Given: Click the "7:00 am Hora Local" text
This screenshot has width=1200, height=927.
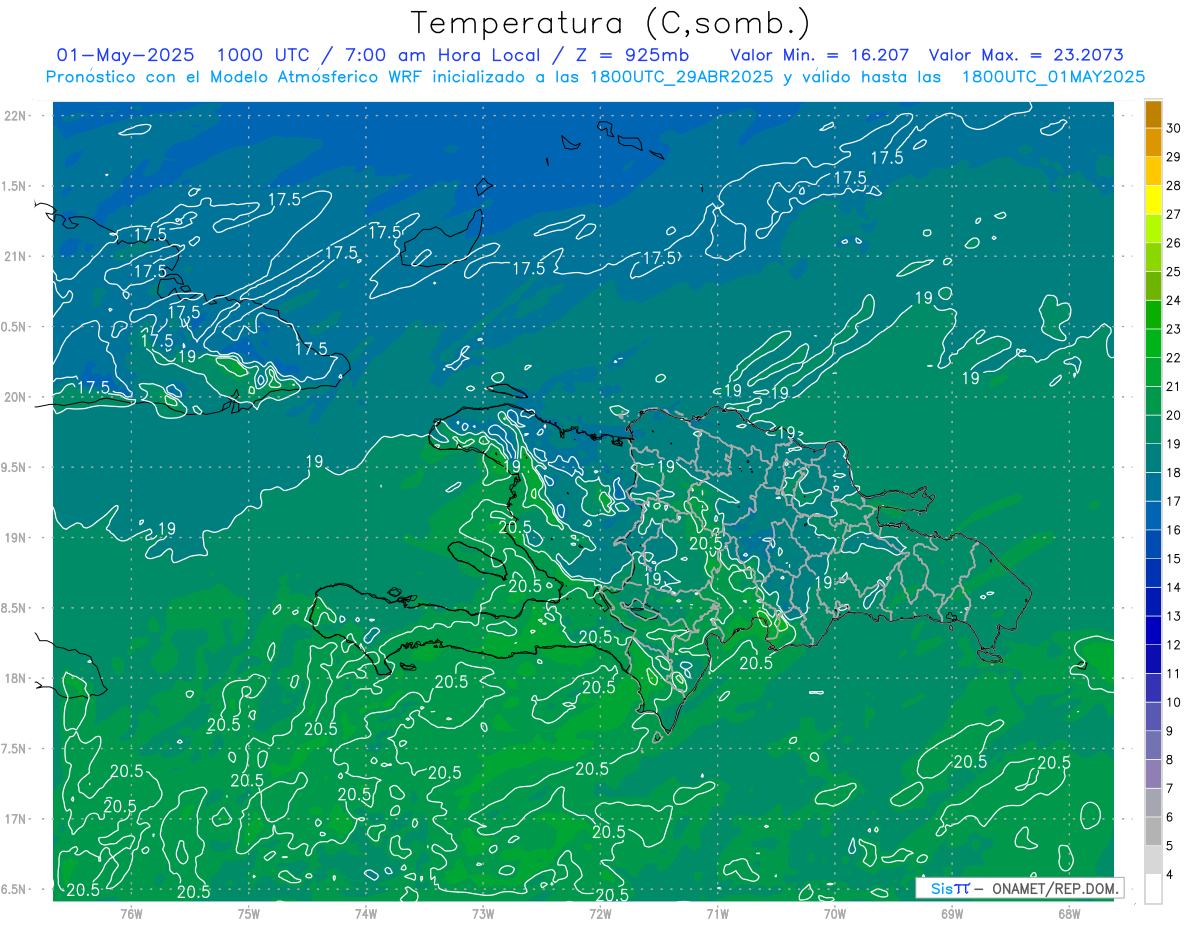Looking at the screenshot, I should pos(441,55).
